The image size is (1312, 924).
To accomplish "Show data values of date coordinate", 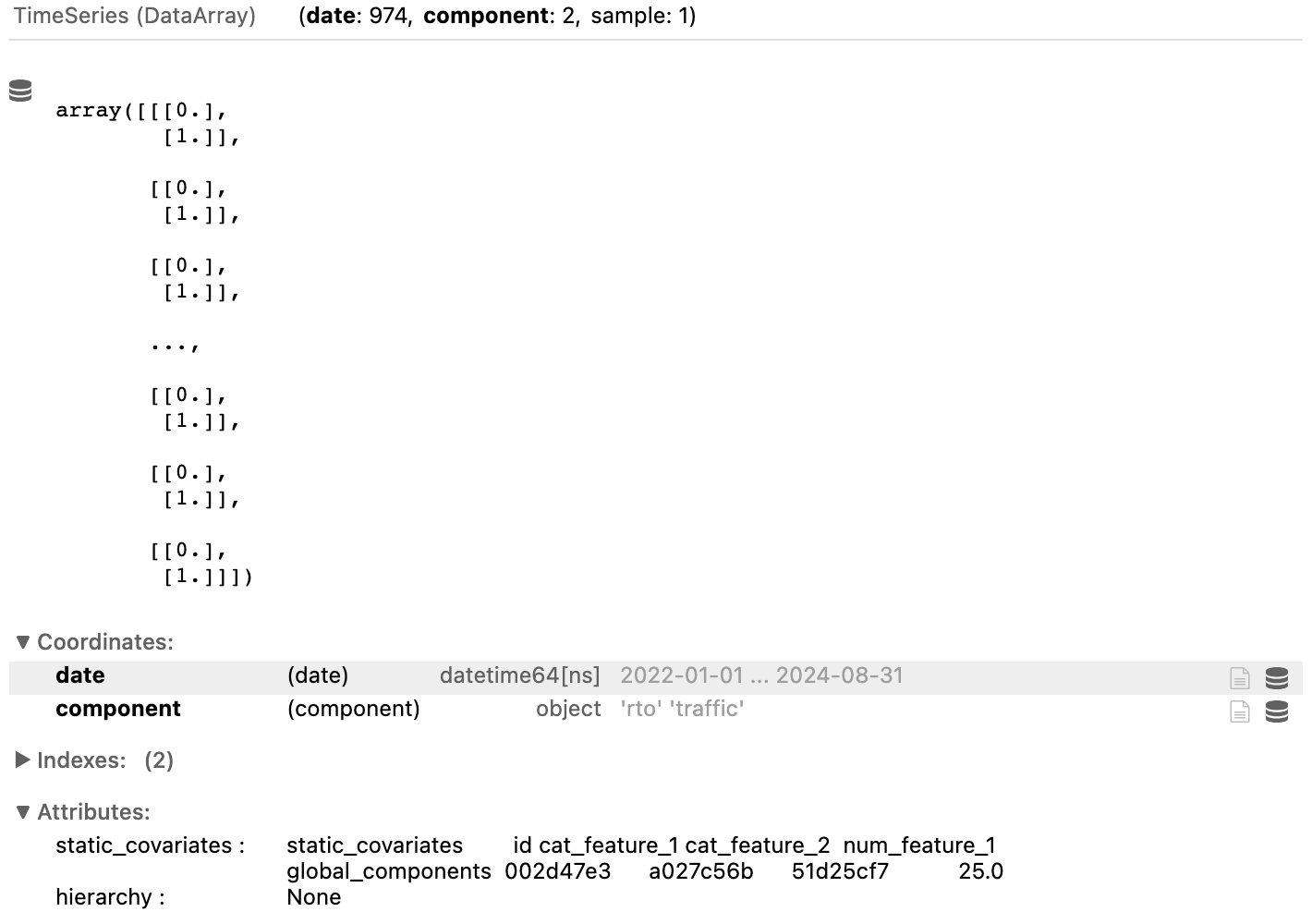I will pyautogui.click(x=1277, y=678).
